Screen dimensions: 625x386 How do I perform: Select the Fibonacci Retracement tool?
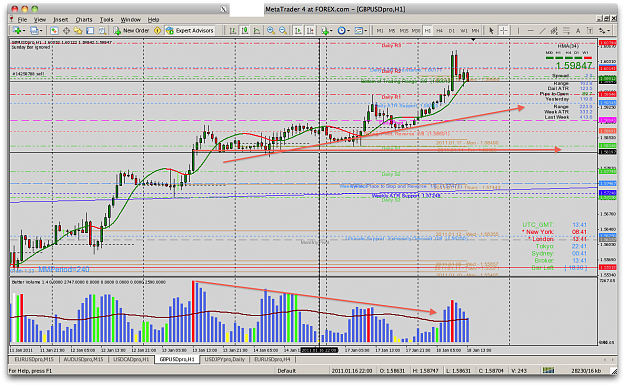click(x=566, y=30)
